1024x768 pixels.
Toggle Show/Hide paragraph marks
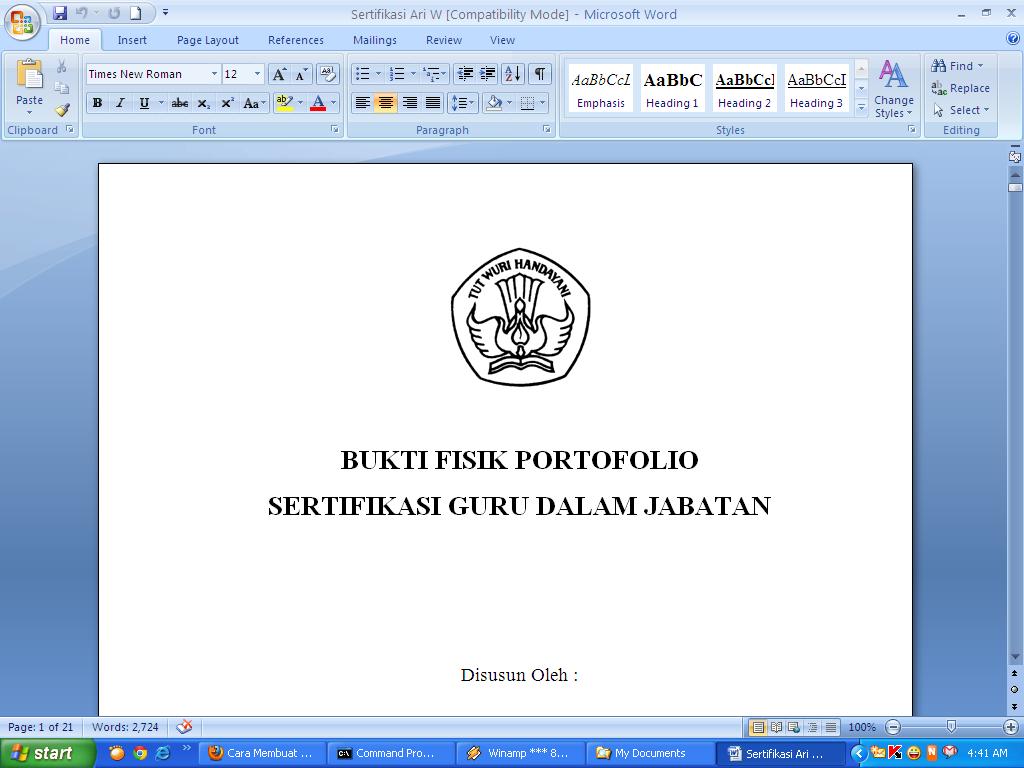539,74
